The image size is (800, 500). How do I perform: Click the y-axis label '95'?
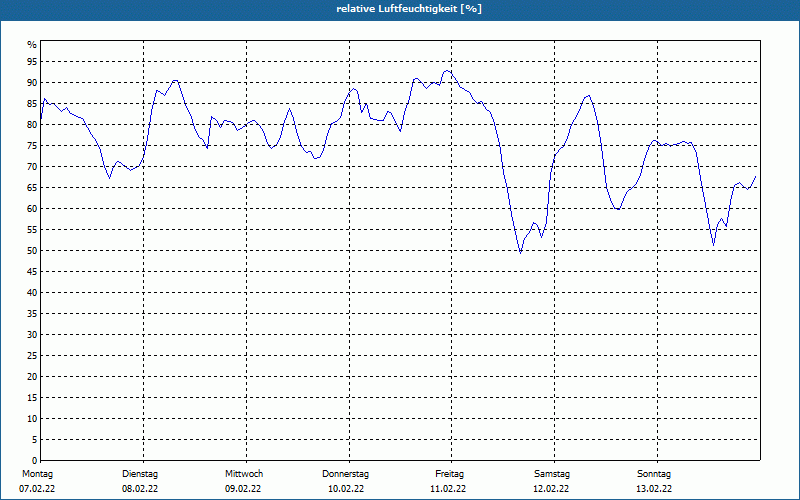tap(32, 62)
